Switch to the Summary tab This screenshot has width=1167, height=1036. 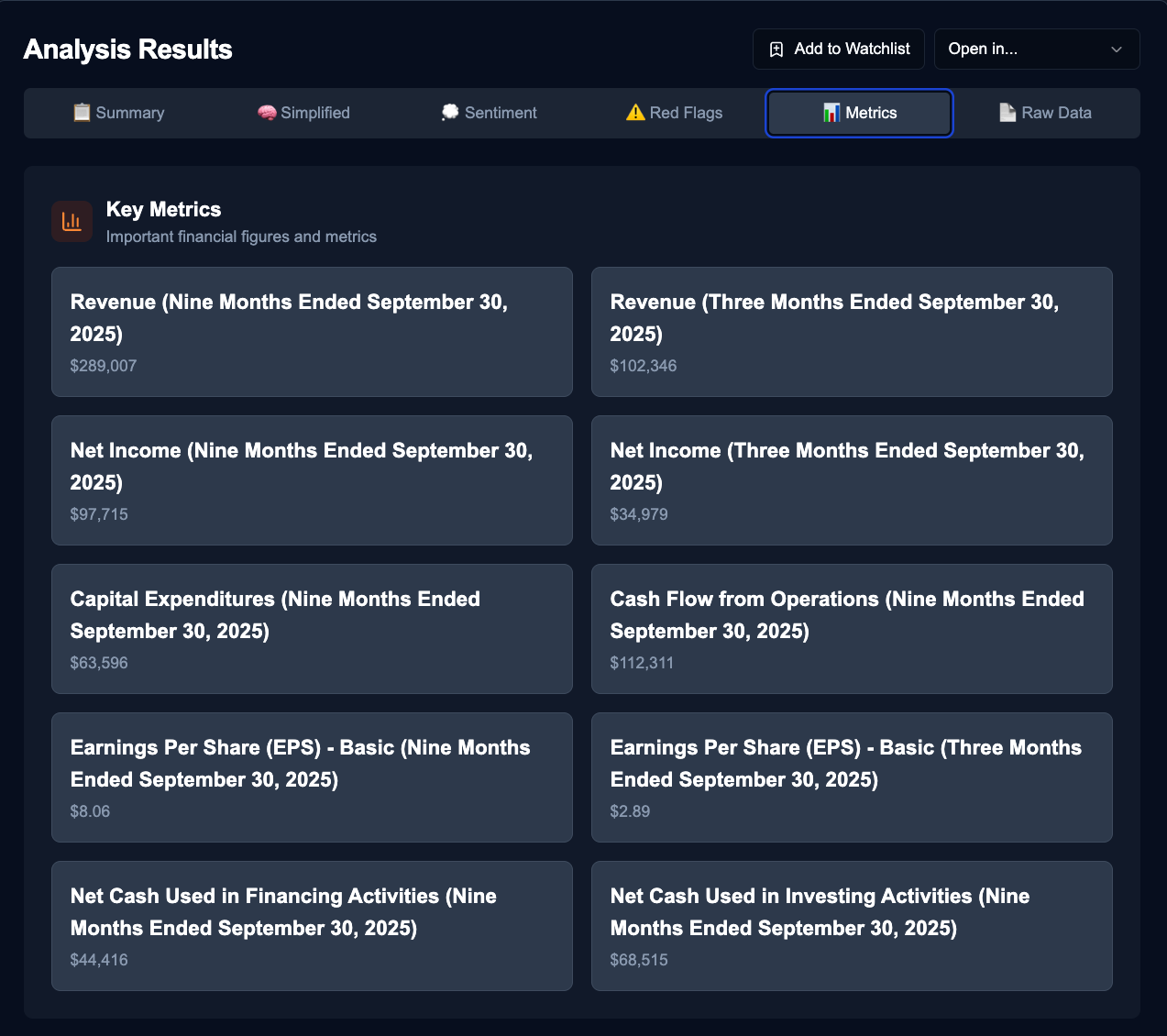pyautogui.click(x=119, y=113)
